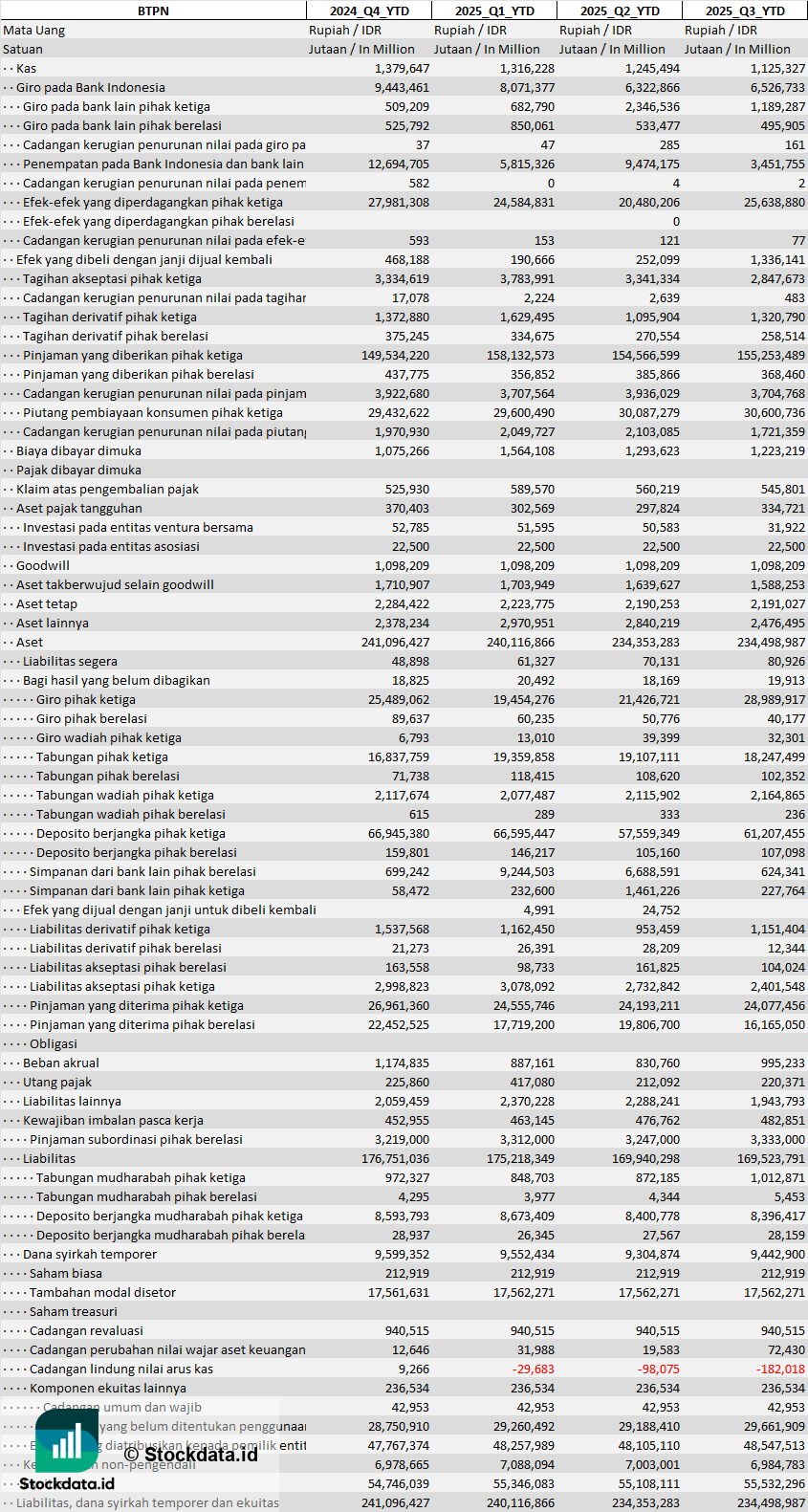Select the BTPN header cell
The height and width of the screenshot is (1512, 808).
click(153, 11)
